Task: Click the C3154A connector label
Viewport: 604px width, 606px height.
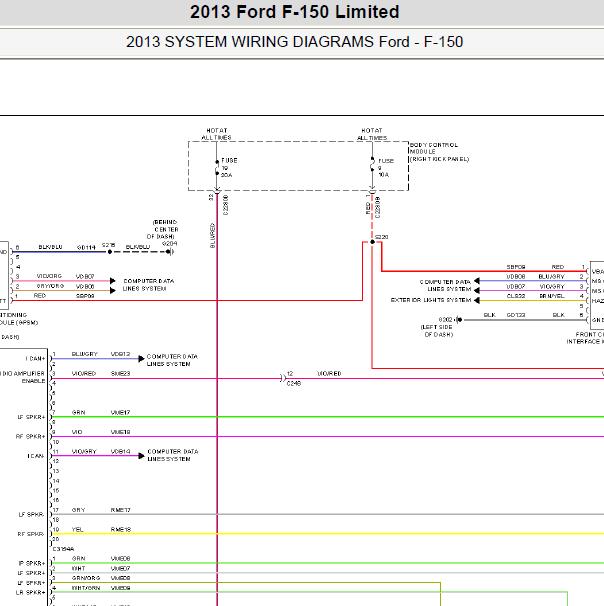Action: coord(63,549)
